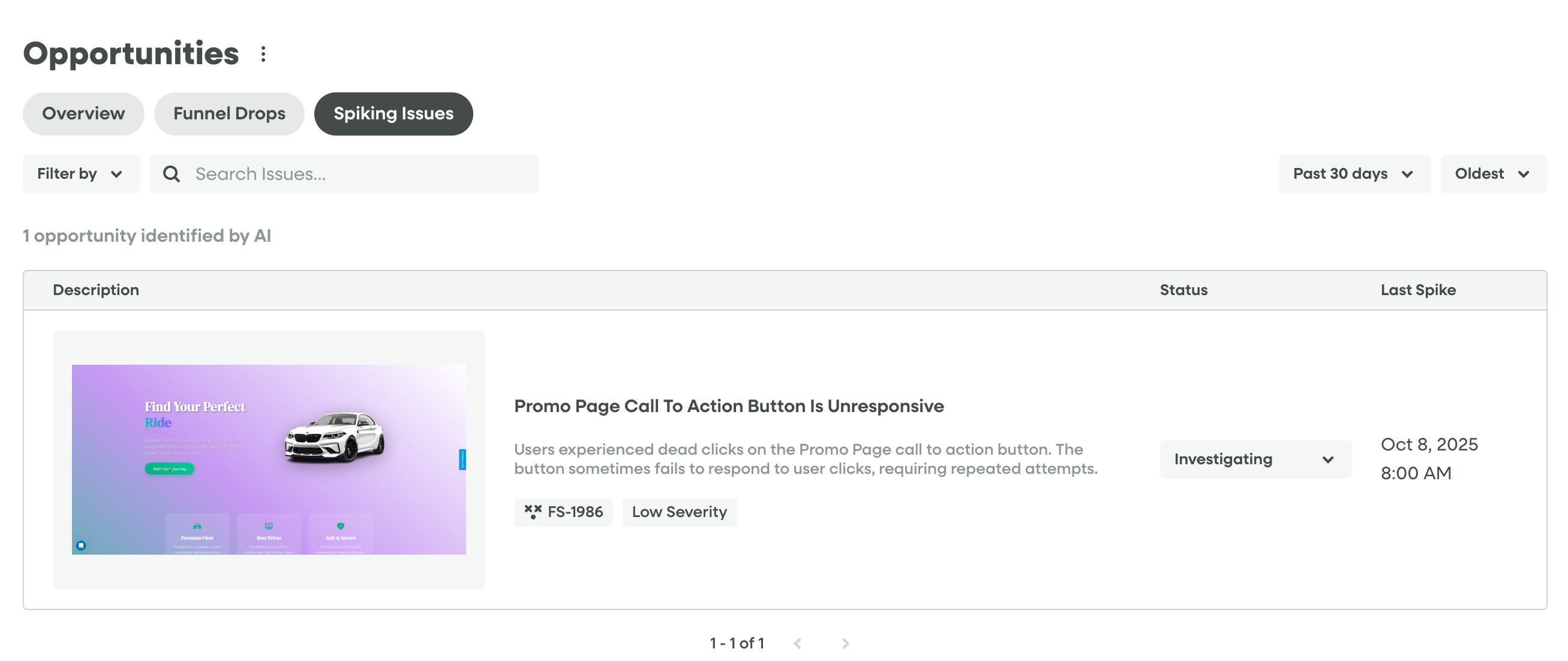Image resolution: width=1568 pixels, height=661 pixels.
Task: Open the Oldest sort order dropdown
Action: [x=1492, y=174]
